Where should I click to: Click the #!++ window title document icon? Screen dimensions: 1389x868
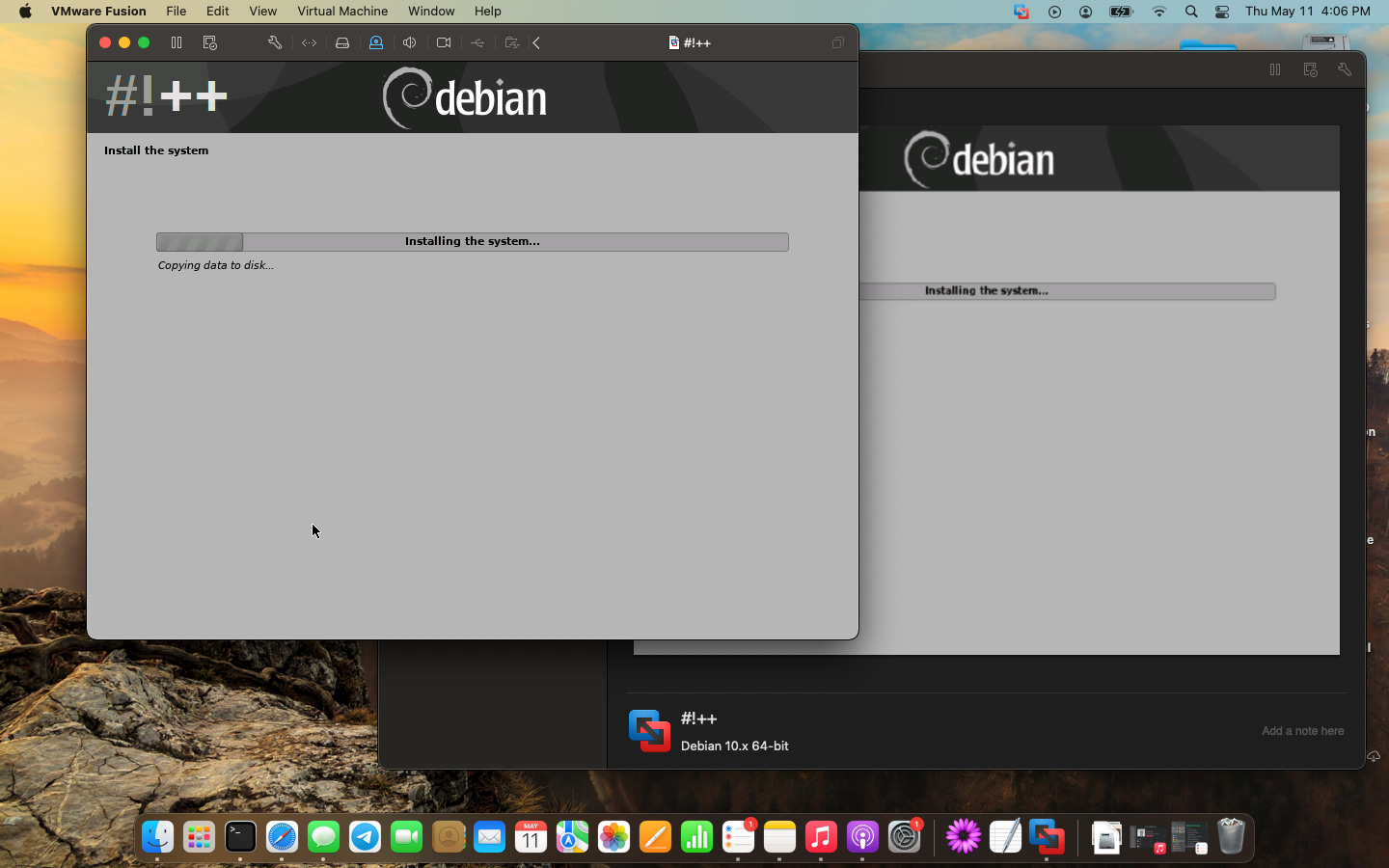pyautogui.click(x=674, y=42)
